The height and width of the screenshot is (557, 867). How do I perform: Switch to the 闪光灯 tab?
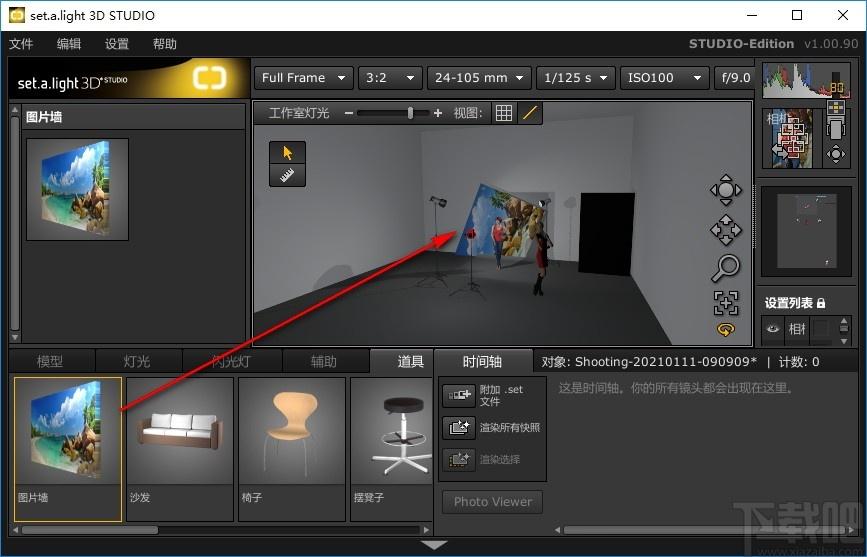click(x=232, y=362)
